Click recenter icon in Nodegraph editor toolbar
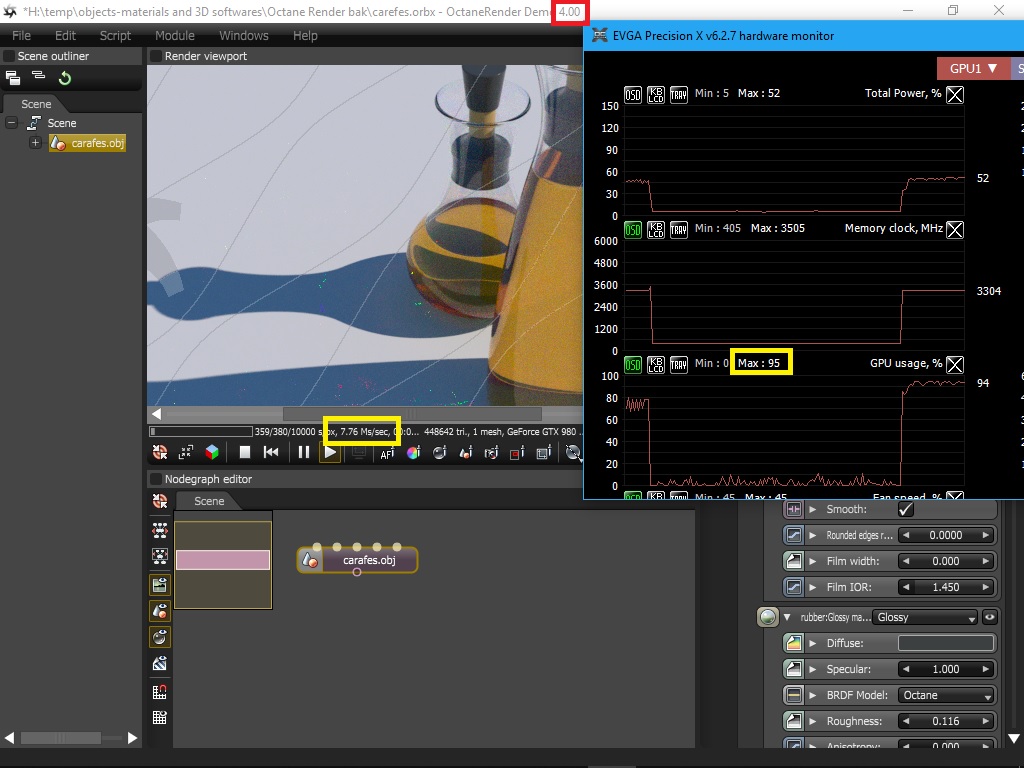 pyautogui.click(x=160, y=501)
